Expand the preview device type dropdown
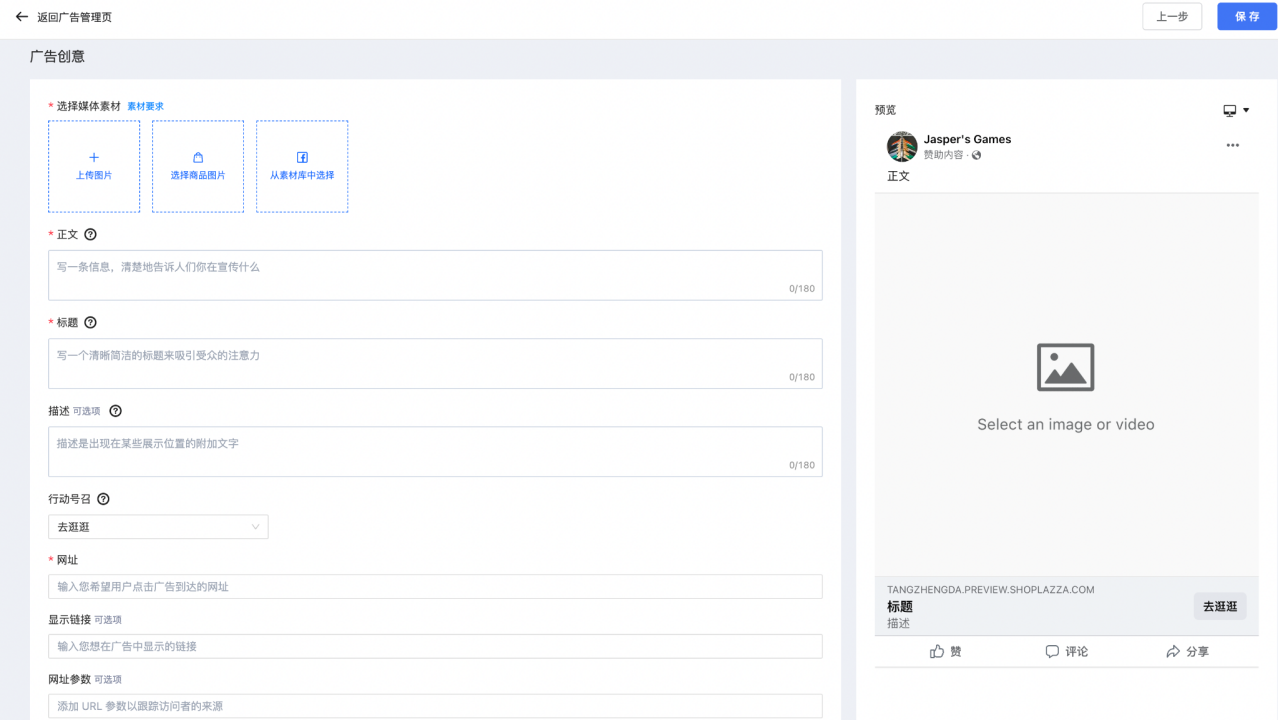1278x720 pixels. point(1236,110)
